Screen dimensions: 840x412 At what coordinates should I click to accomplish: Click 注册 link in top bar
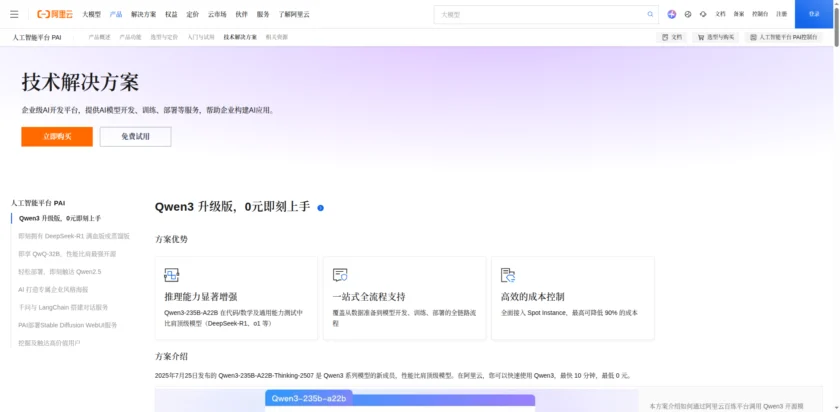pyautogui.click(x=782, y=14)
